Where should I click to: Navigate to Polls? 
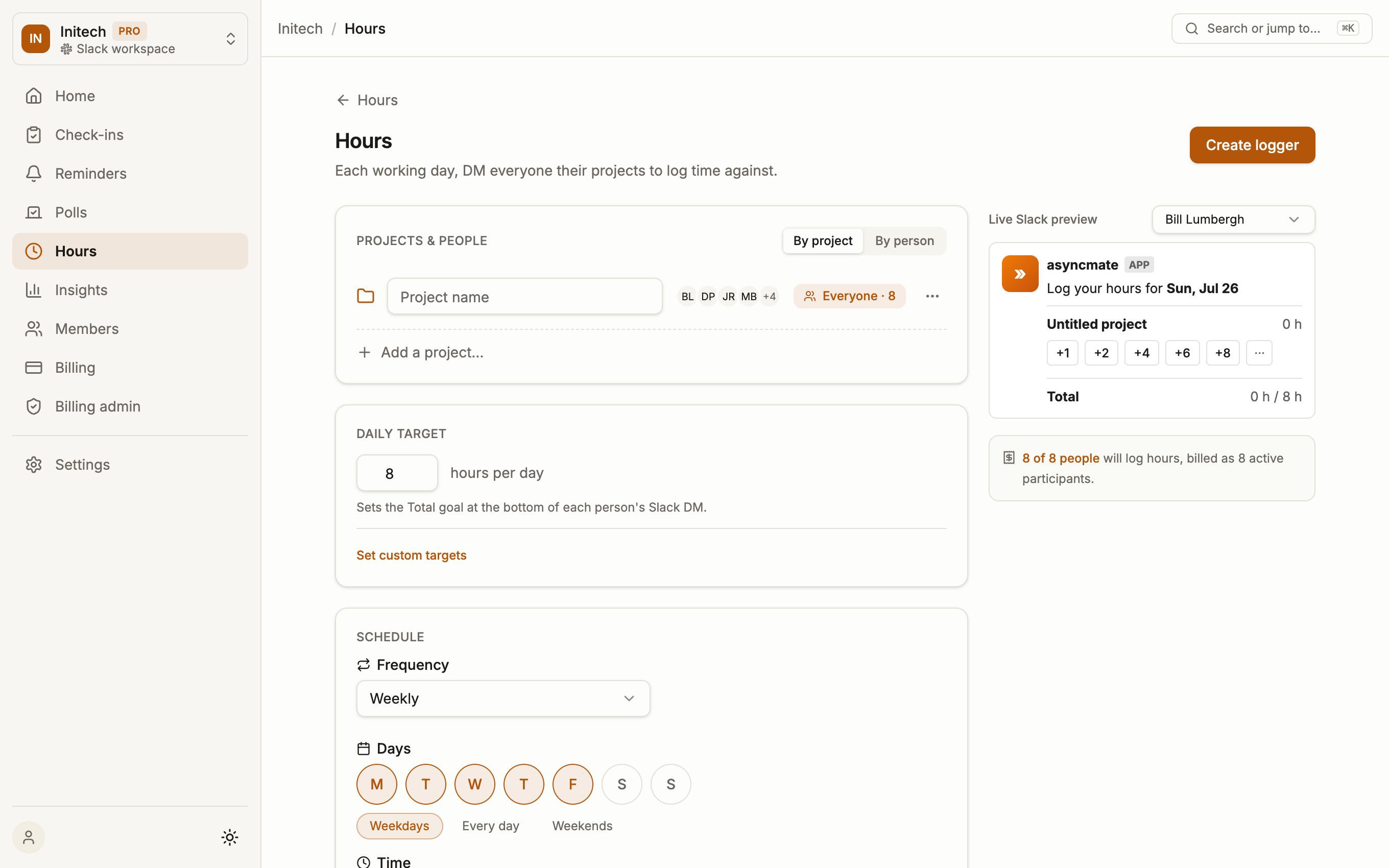point(130,212)
